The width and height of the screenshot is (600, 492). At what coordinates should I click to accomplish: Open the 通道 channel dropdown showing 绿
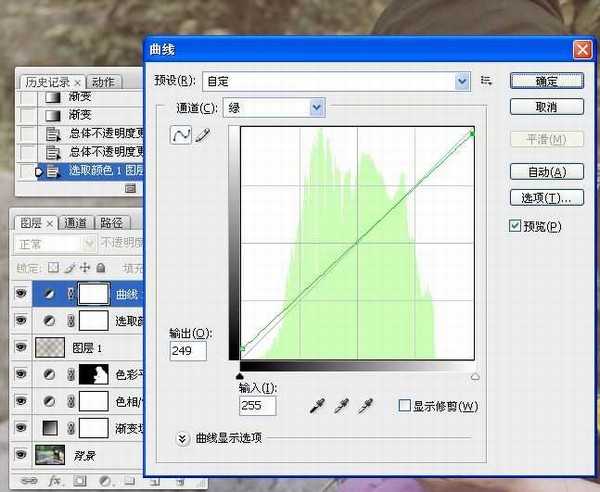coord(317,107)
